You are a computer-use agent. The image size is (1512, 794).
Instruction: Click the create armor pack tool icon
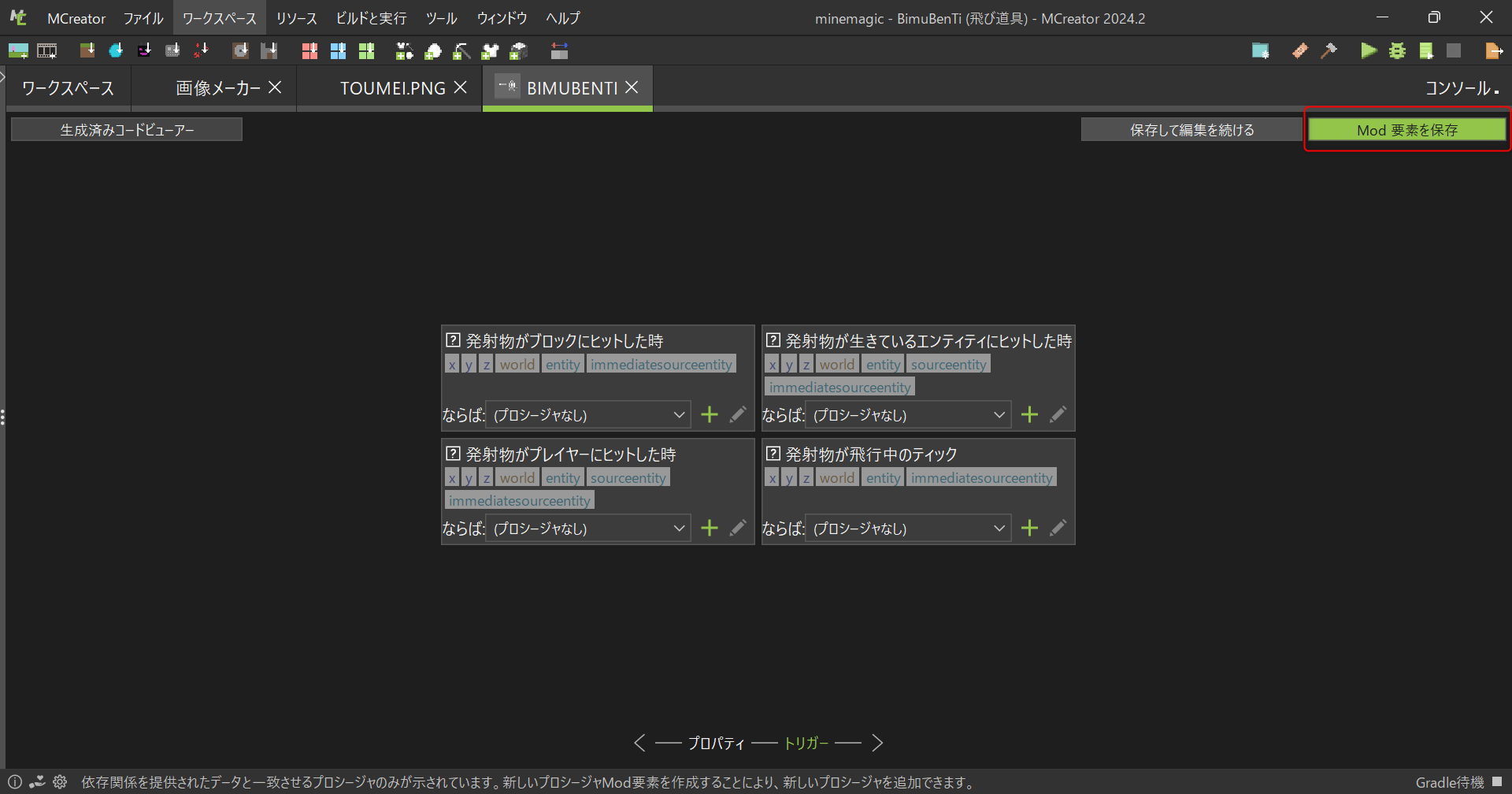pos(405,51)
